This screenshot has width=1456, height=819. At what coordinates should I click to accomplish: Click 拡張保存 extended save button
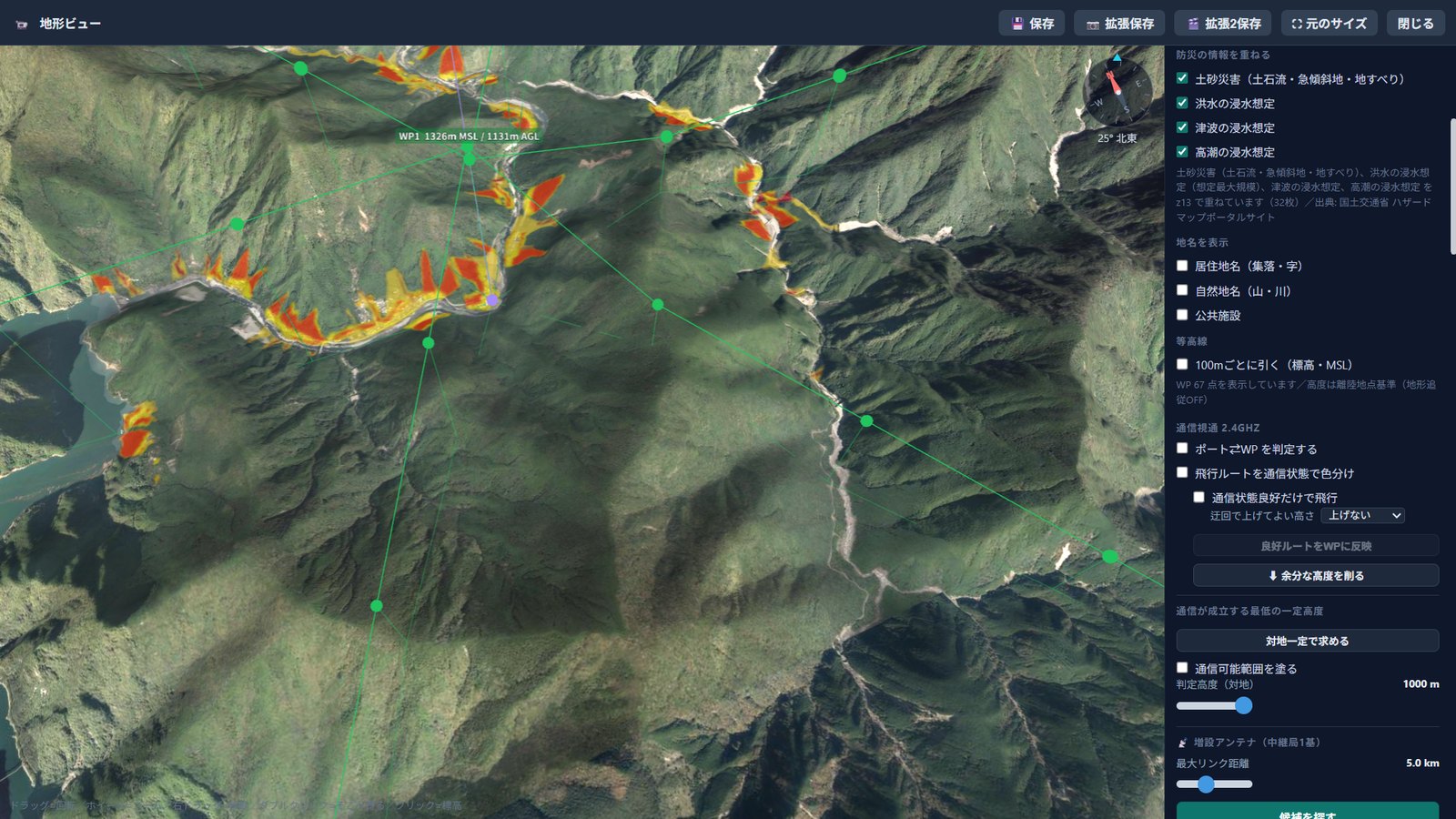[x=1119, y=24]
